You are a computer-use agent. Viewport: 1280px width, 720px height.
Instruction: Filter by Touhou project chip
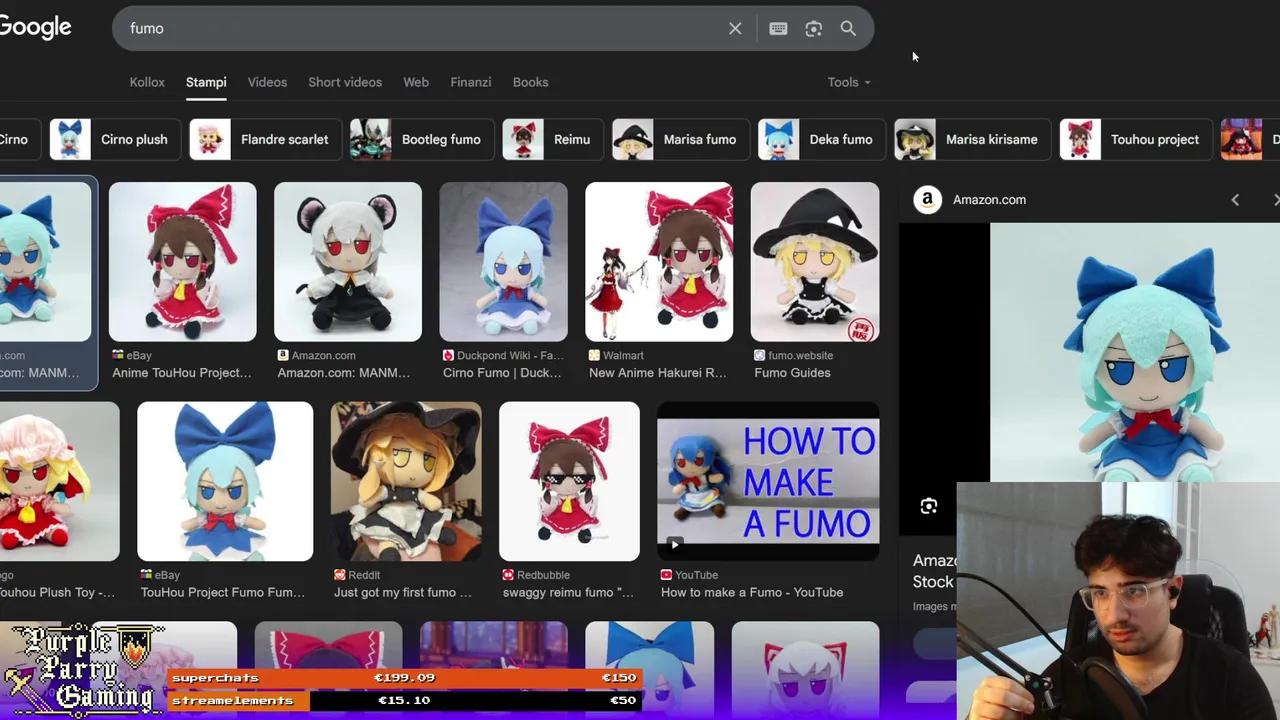point(1135,139)
